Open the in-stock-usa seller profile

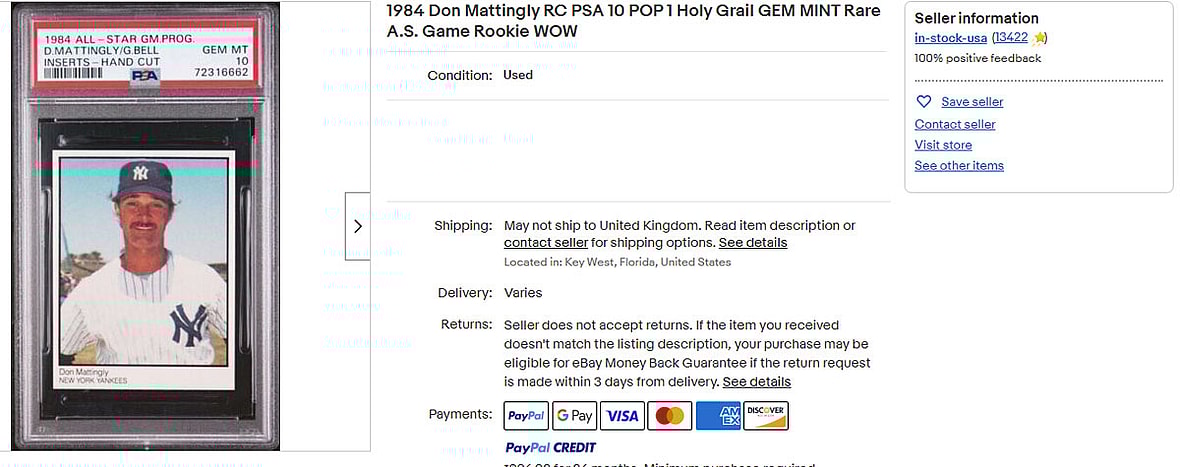pyautogui.click(x=950, y=38)
